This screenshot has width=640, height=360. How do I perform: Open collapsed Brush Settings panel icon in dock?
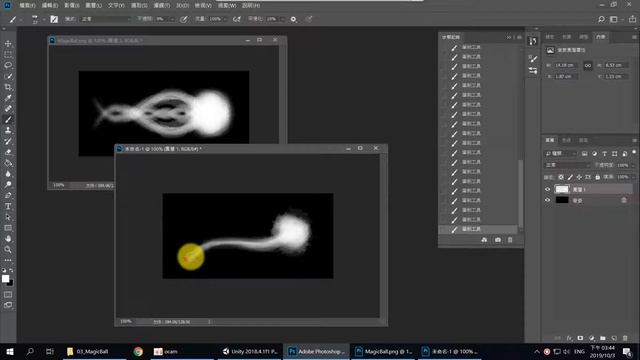tap(533, 58)
